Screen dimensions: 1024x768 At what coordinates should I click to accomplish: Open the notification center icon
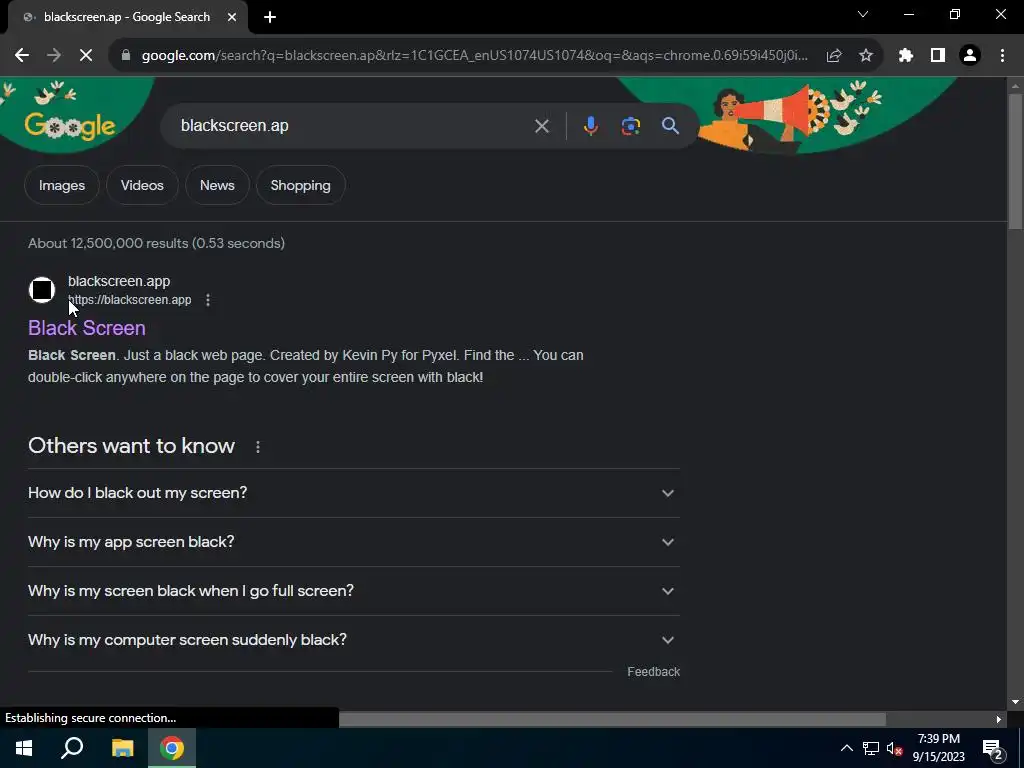pos(992,748)
